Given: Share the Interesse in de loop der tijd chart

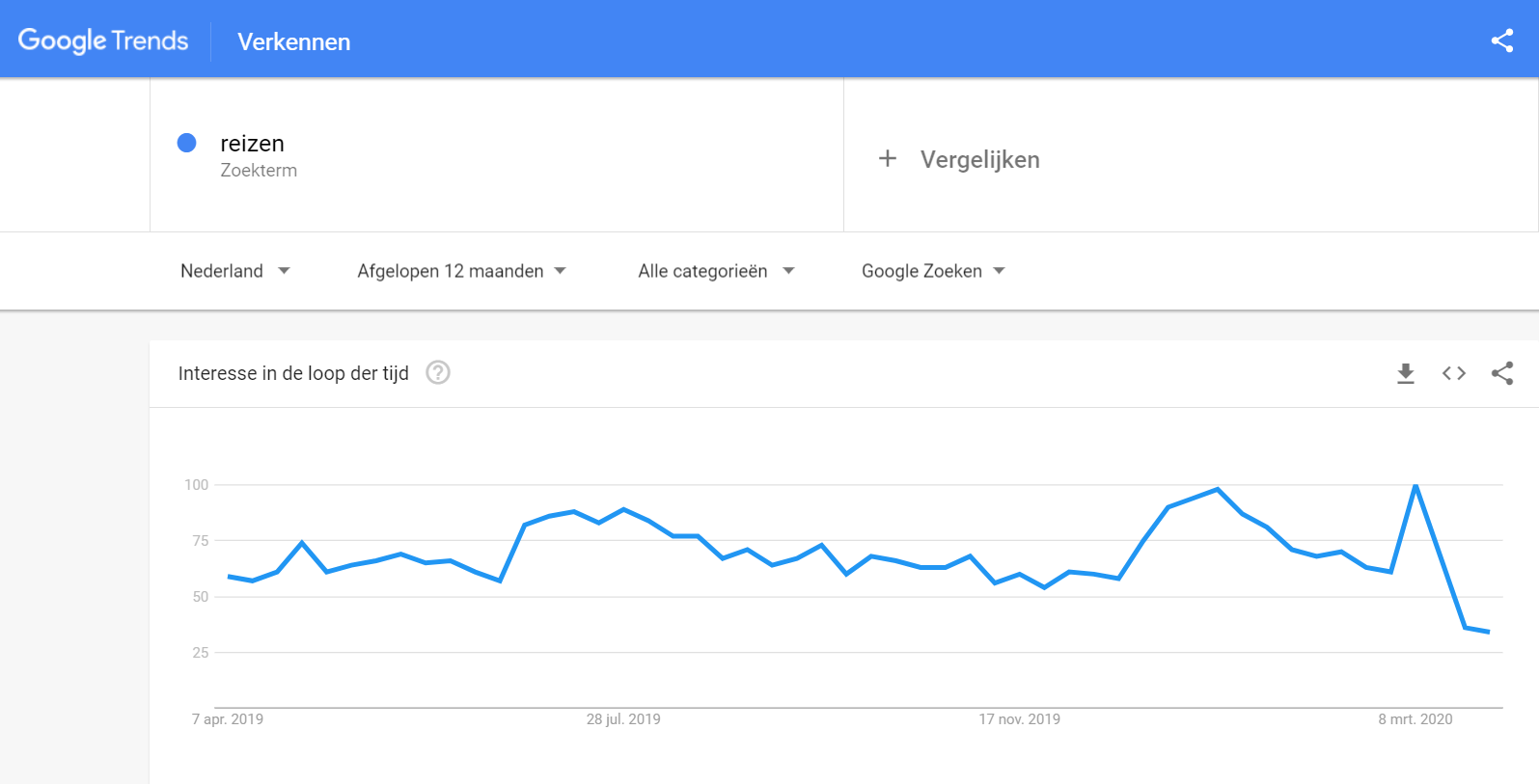Looking at the screenshot, I should pyautogui.click(x=1502, y=373).
